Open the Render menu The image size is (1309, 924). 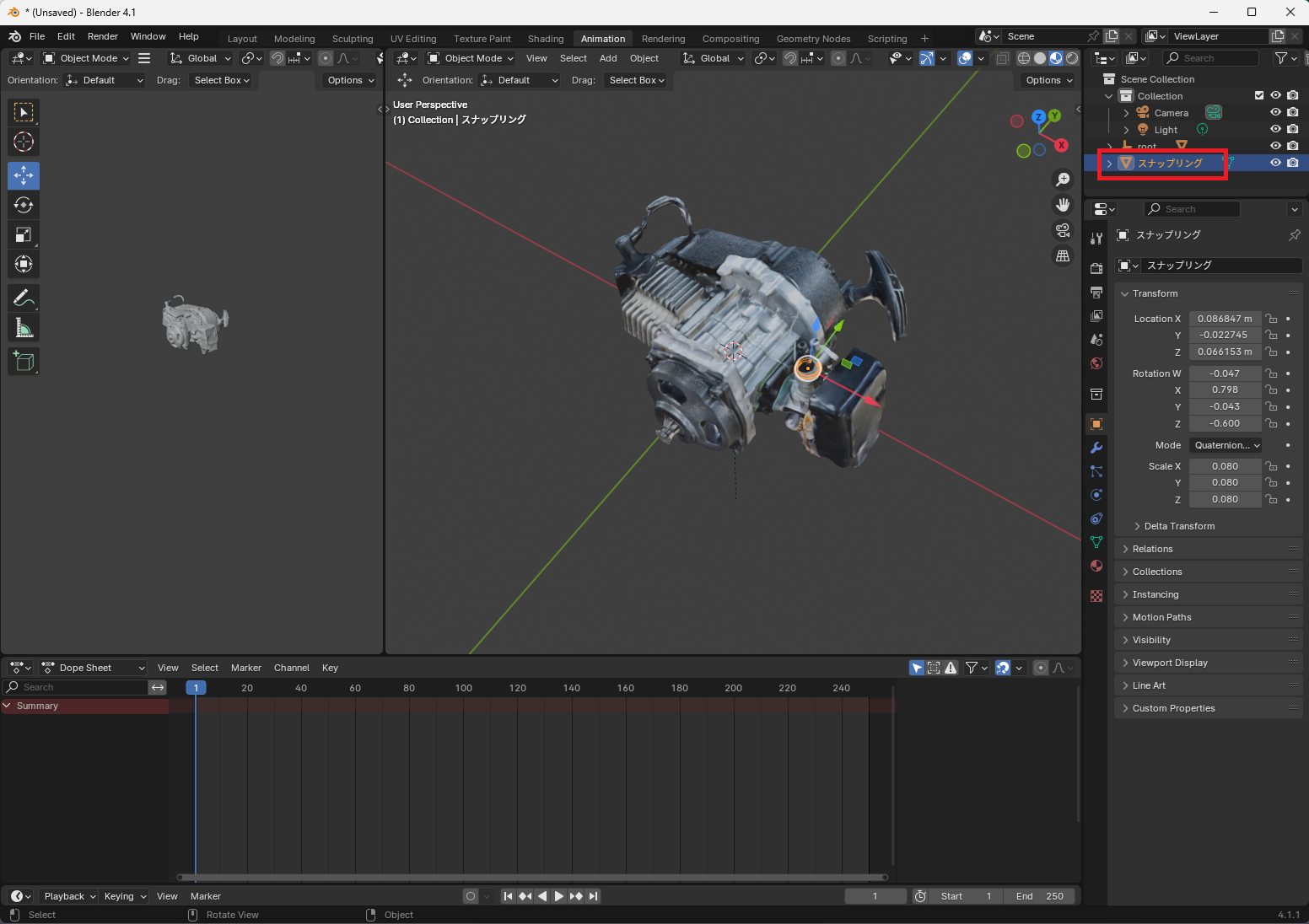click(103, 36)
